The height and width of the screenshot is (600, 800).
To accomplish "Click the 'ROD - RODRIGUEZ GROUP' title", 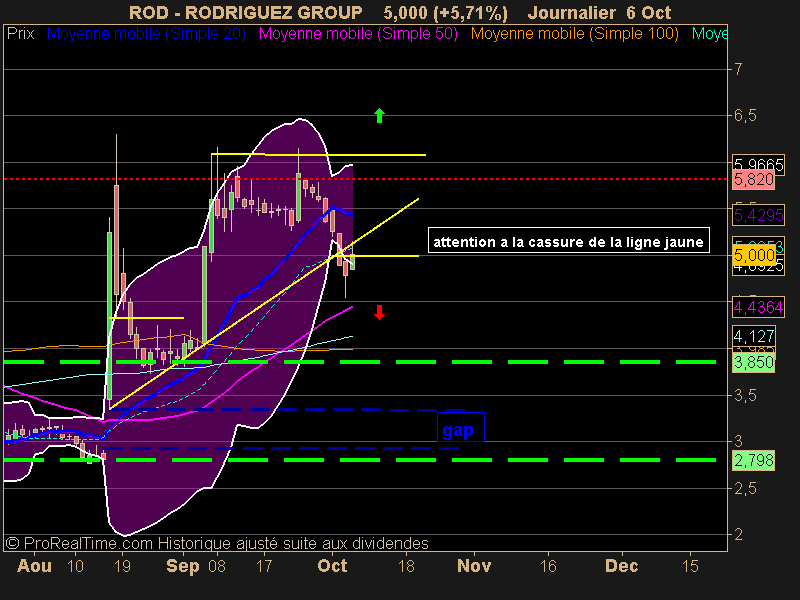I will pos(245,12).
